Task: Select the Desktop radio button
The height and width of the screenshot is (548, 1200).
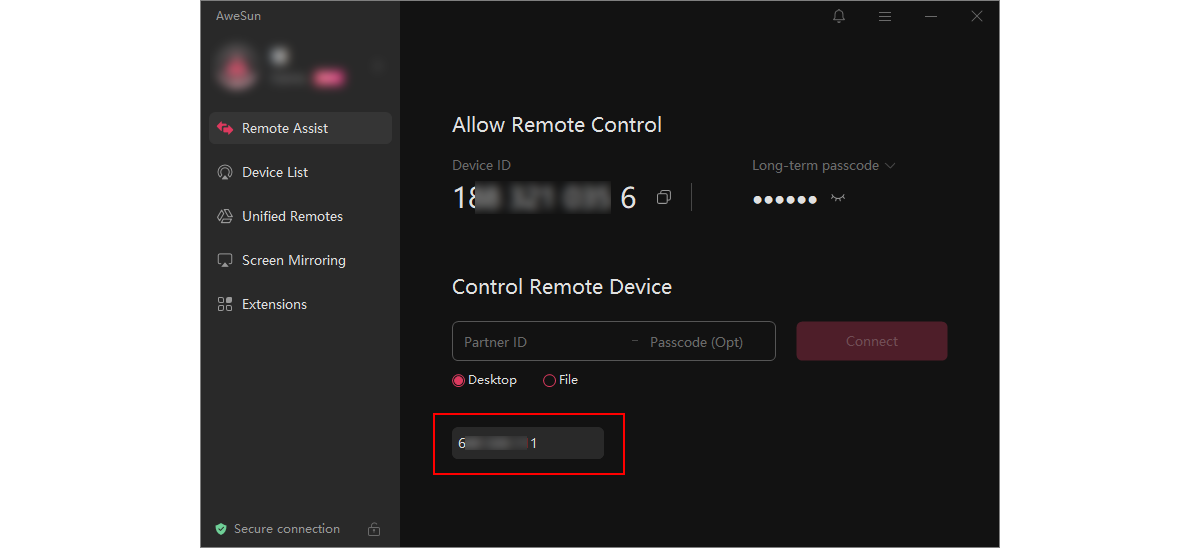Action: tap(459, 380)
